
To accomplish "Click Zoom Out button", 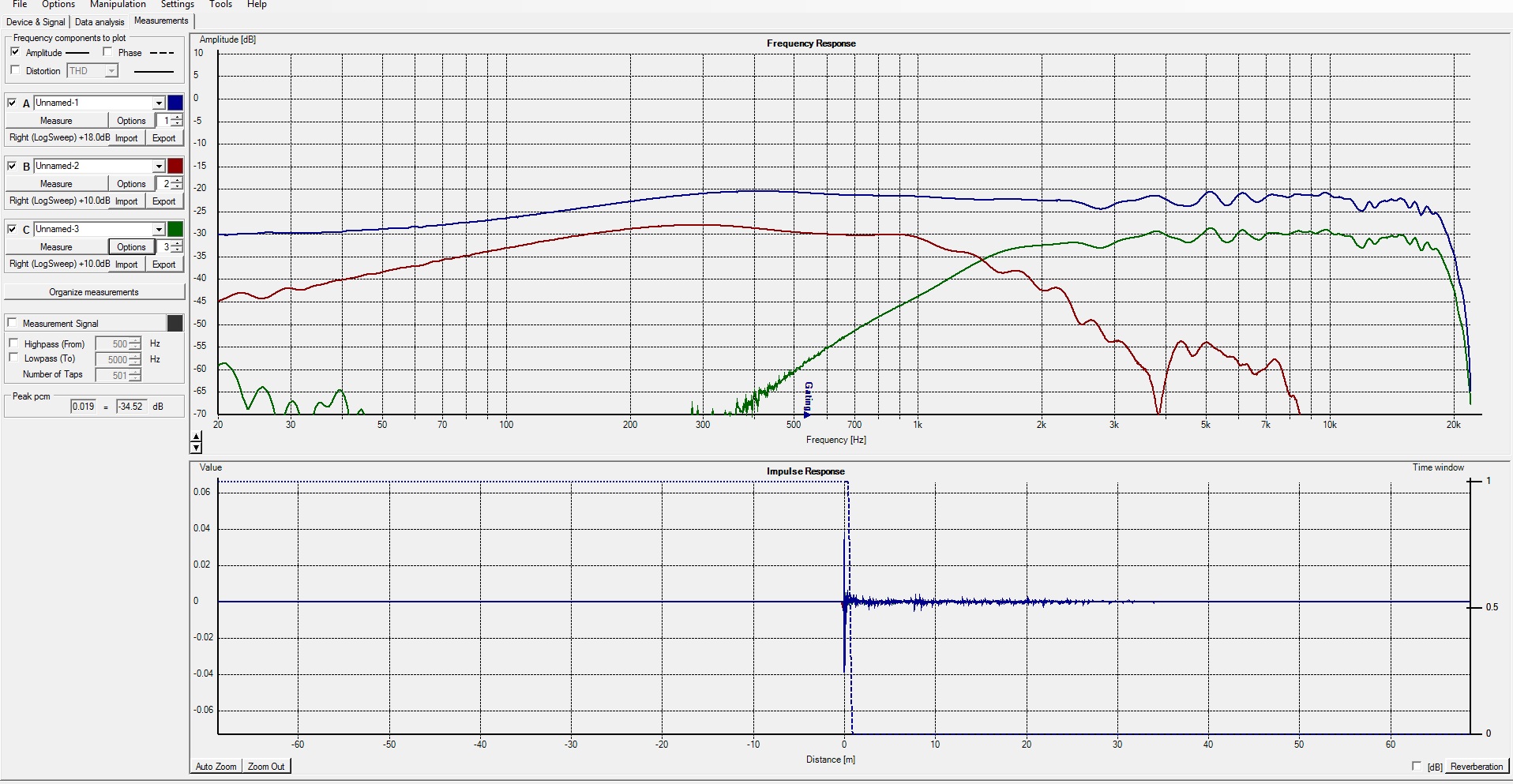I will pyautogui.click(x=266, y=767).
